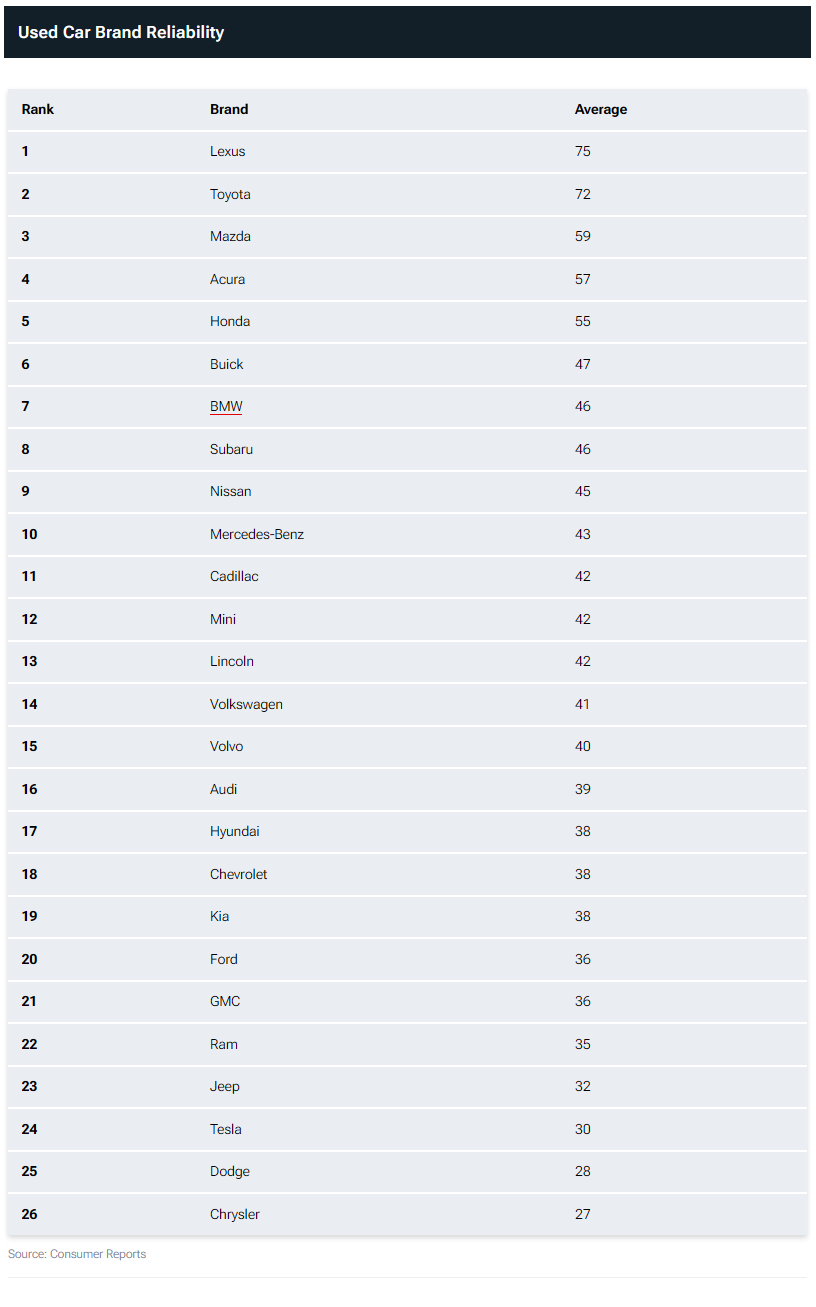
Task: Select rank number 13 cell
Action: (x=29, y=661)
